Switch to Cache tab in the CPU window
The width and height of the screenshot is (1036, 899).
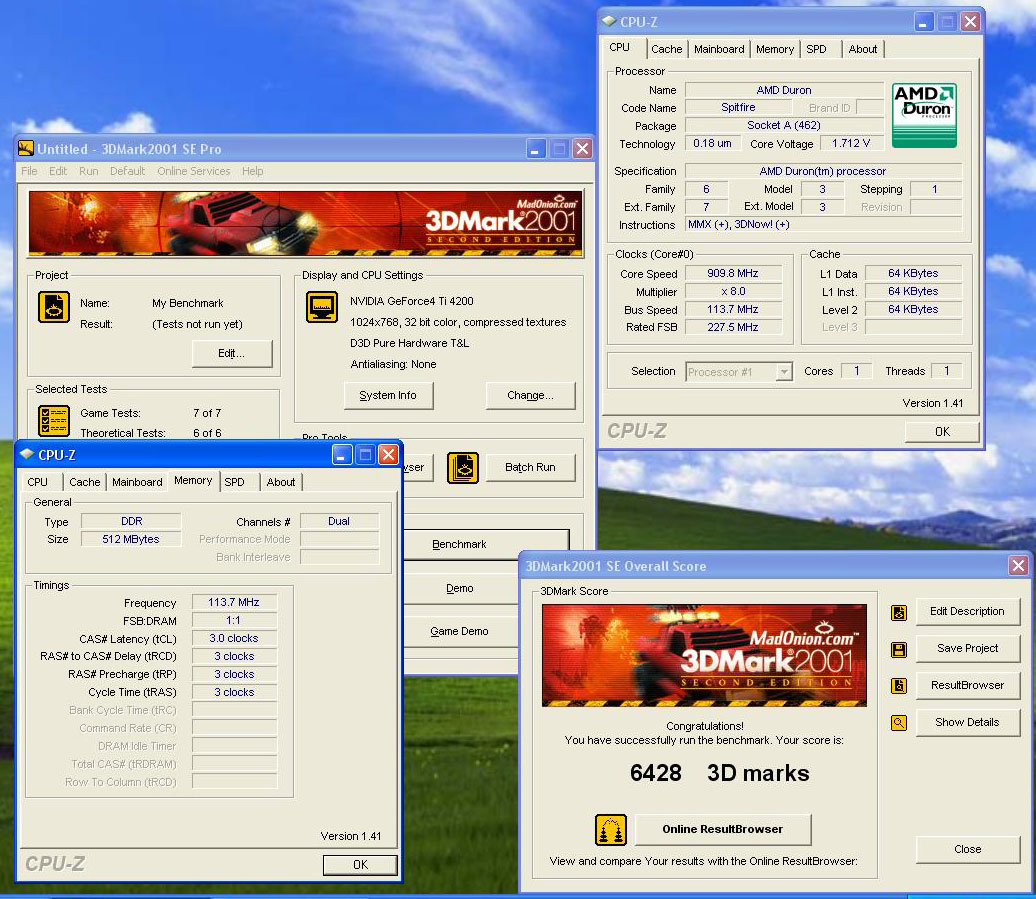coord(667,49)
